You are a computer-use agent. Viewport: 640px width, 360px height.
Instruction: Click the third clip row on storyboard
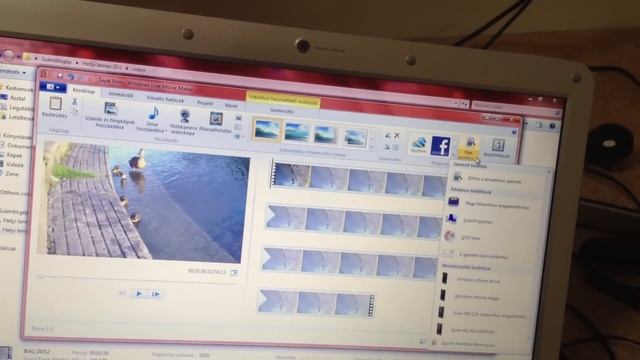[350, 262]
